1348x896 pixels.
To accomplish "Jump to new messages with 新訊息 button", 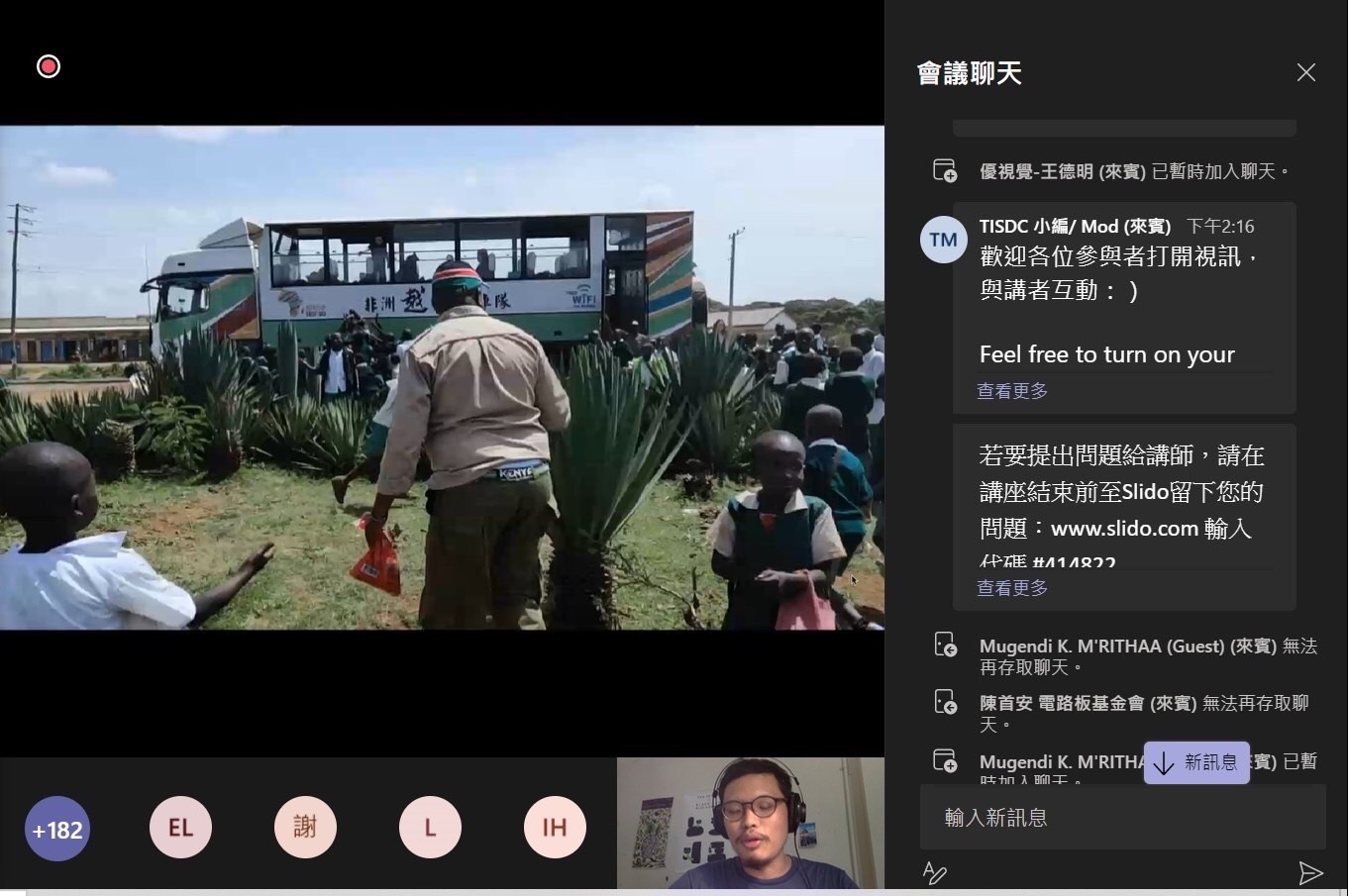I will 1196,762.
